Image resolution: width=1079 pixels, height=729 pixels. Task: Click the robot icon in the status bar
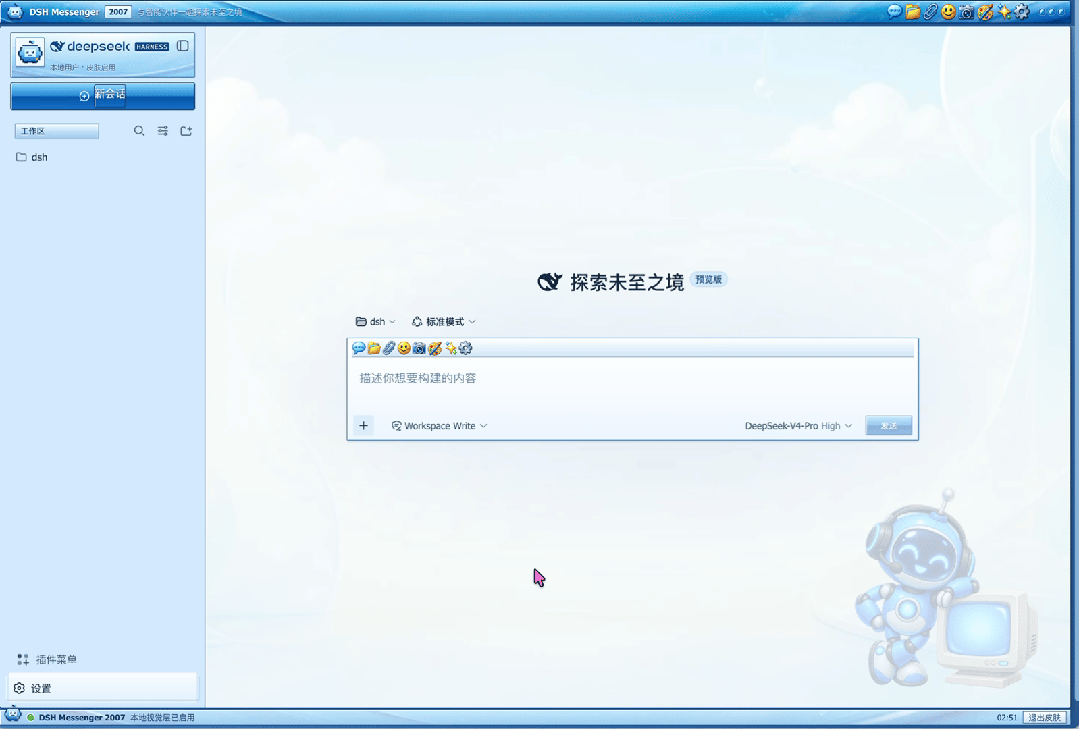pyautogui.click(x=13, y=715)
